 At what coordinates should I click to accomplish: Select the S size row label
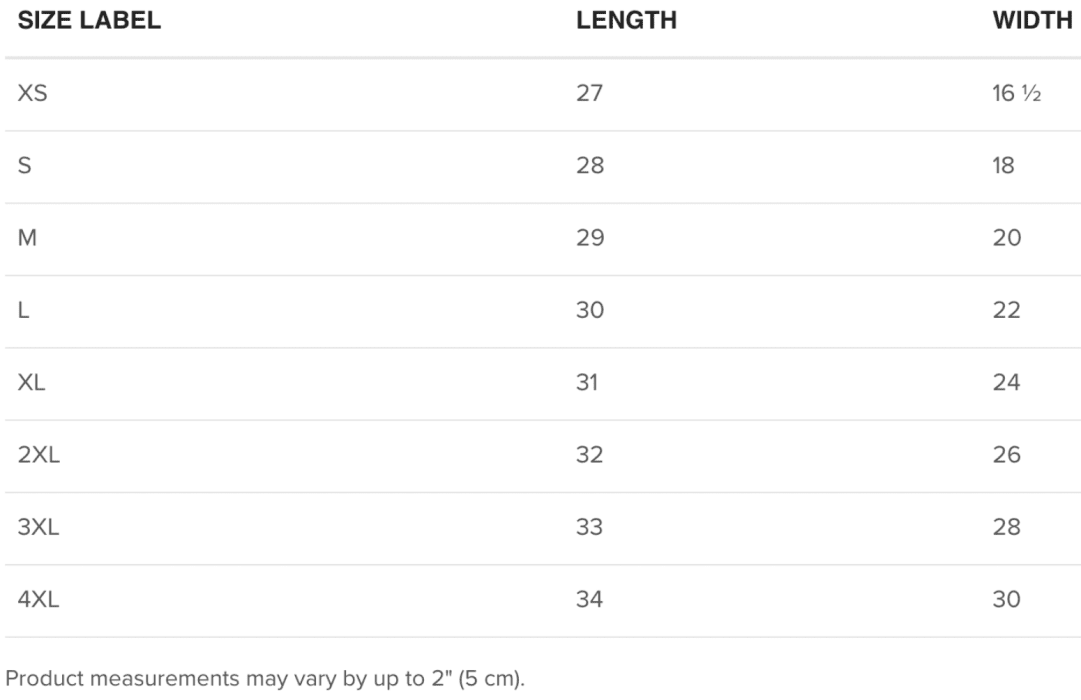(25, 166)
